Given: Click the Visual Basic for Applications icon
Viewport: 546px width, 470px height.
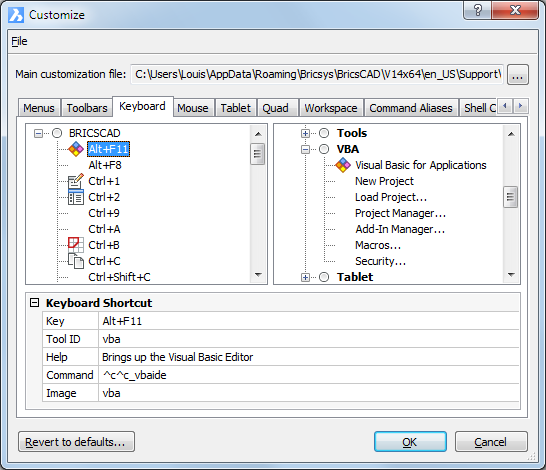Looking at the screenshot, I should 343,165.
